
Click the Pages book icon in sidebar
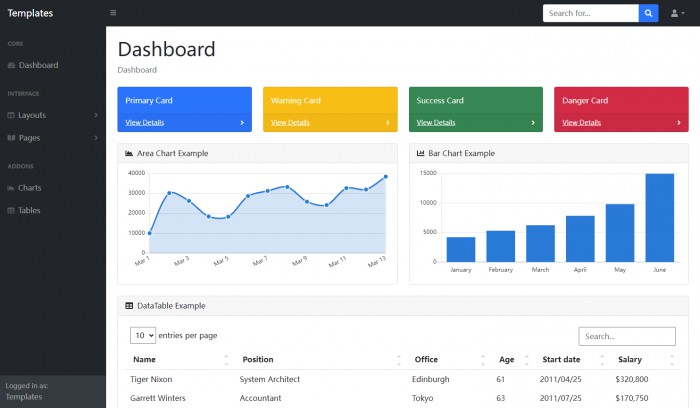pyautogui.click(x=12, y=138)
